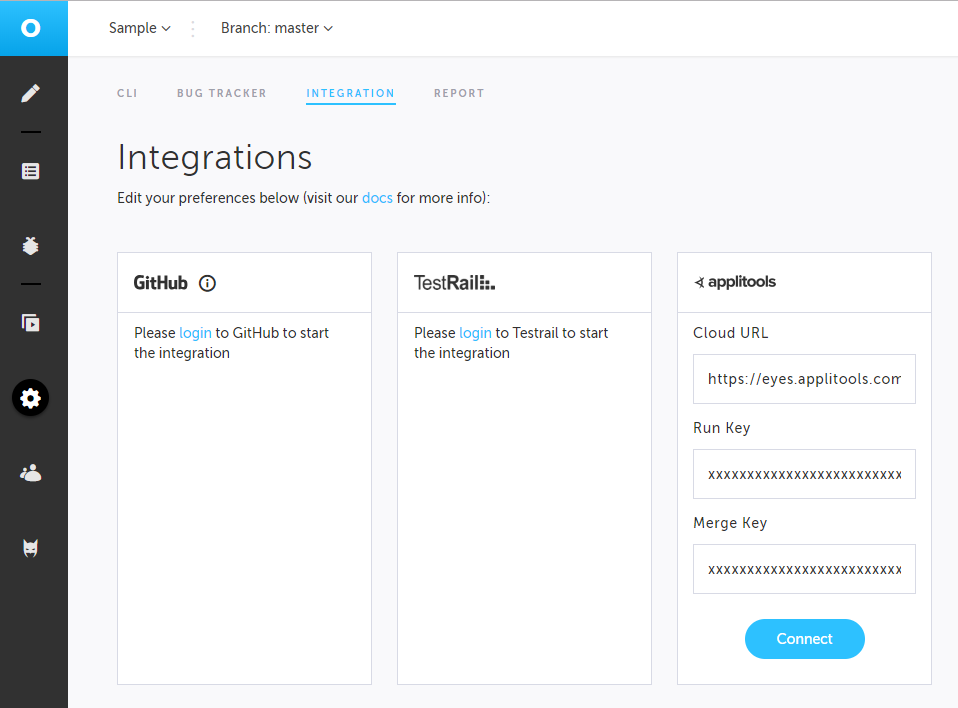Focus the Cloud URL input field
Screen dimensions: 958x708
pyautogui.click(x=804, y=379)
